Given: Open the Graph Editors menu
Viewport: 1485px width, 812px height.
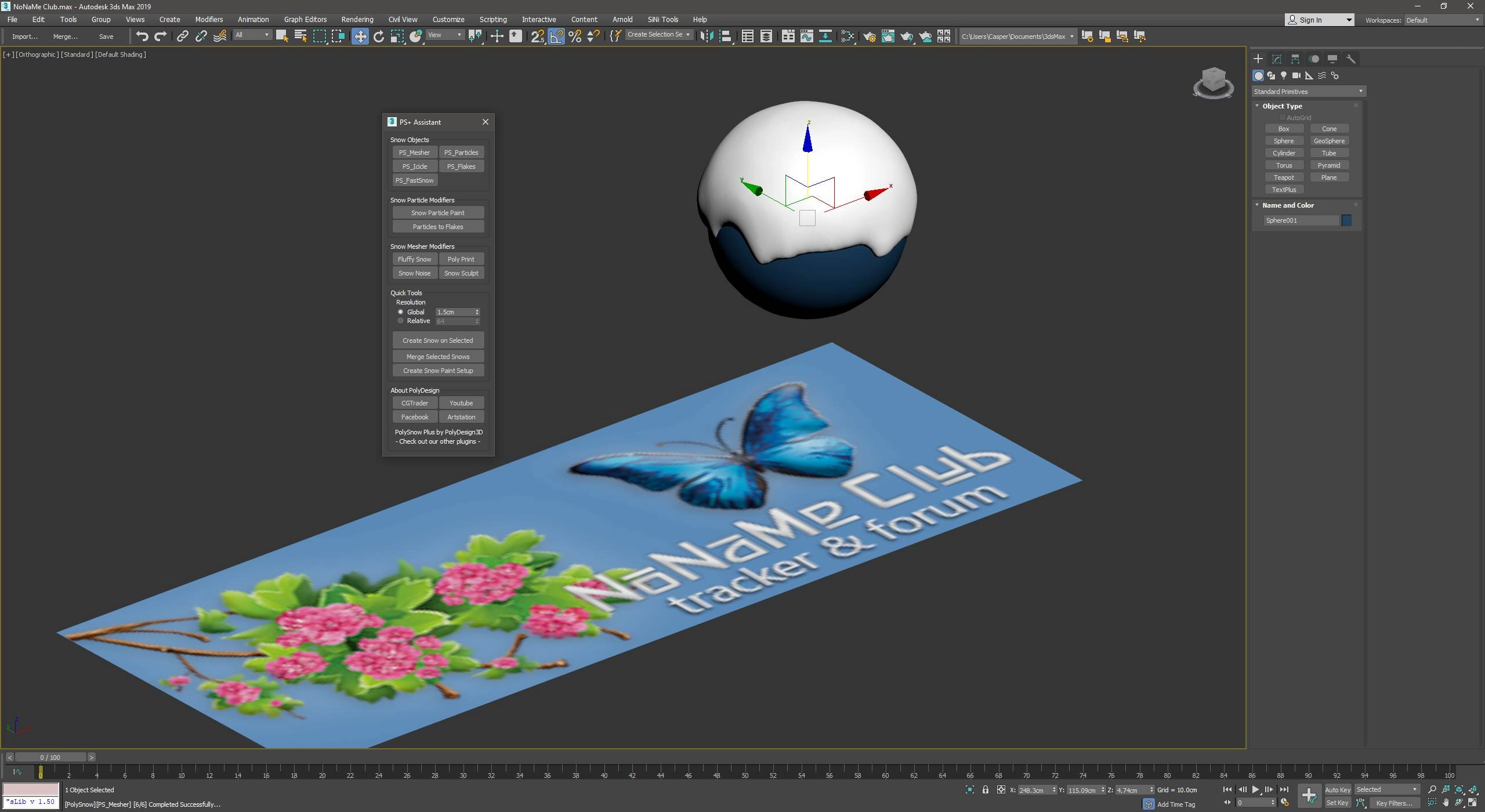Looking at the screenshot, I should [x=305, y=19].
